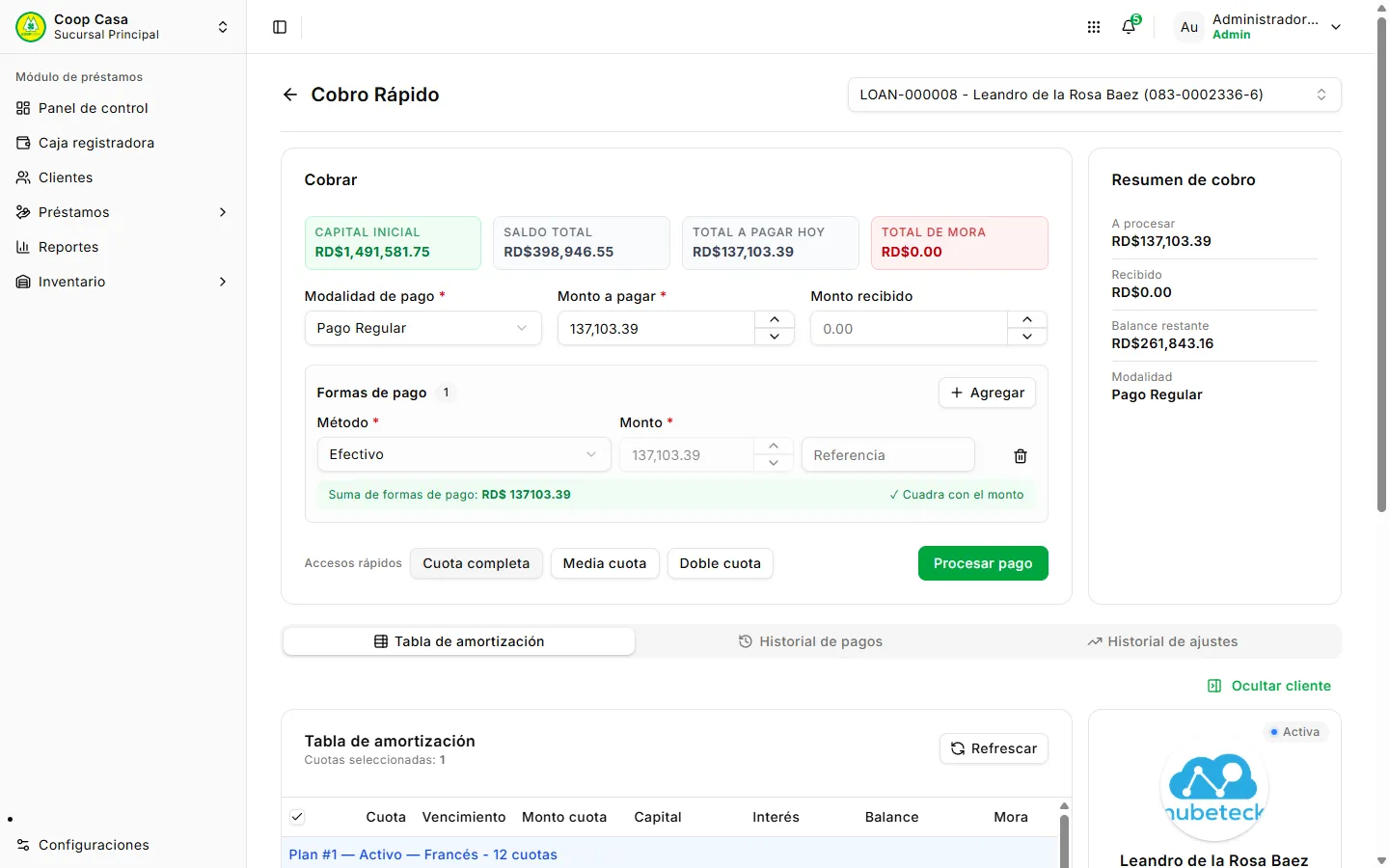This screenshot has height=868, width=1389.
Task: Go back with the arrow beside Cobro Rápido
Action: click(289, 95)
